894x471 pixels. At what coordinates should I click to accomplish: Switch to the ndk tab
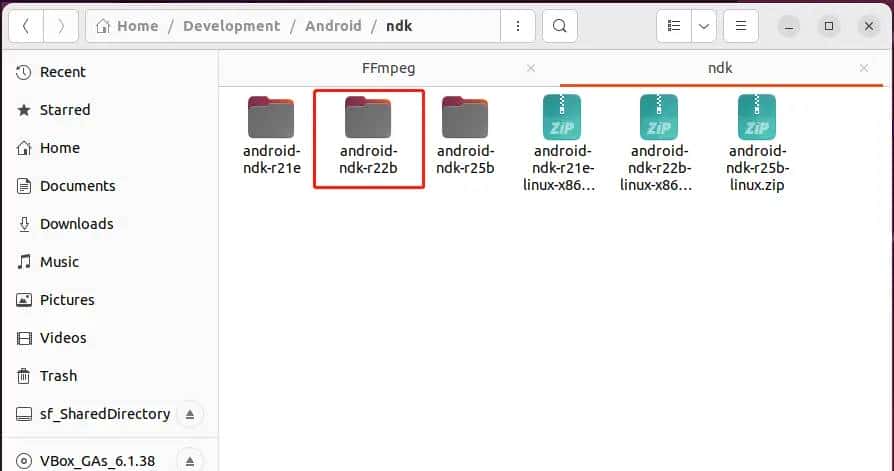[x=720, y=68]
